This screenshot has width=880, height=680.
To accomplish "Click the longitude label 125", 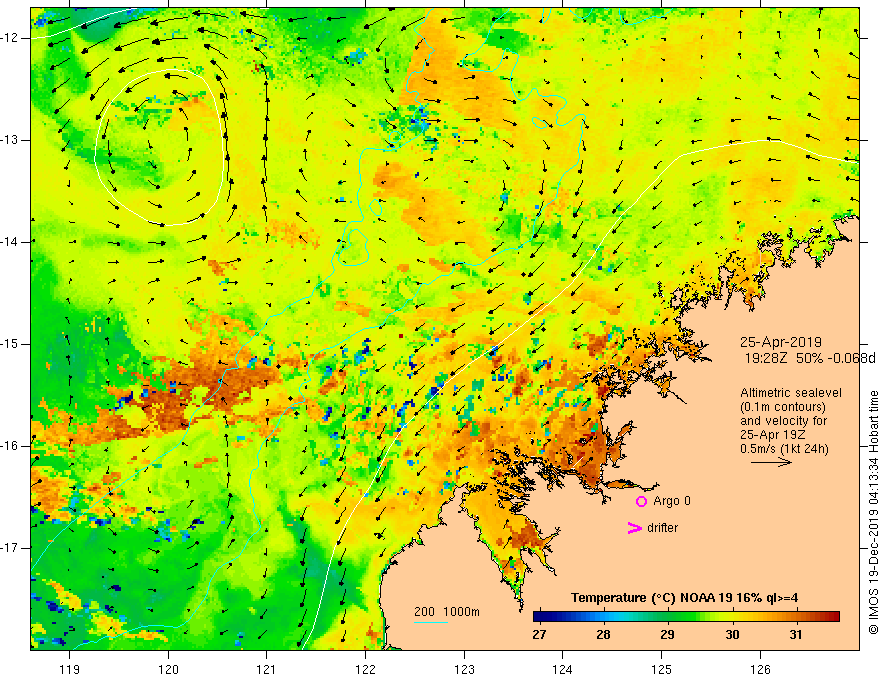I will [662, 669].
